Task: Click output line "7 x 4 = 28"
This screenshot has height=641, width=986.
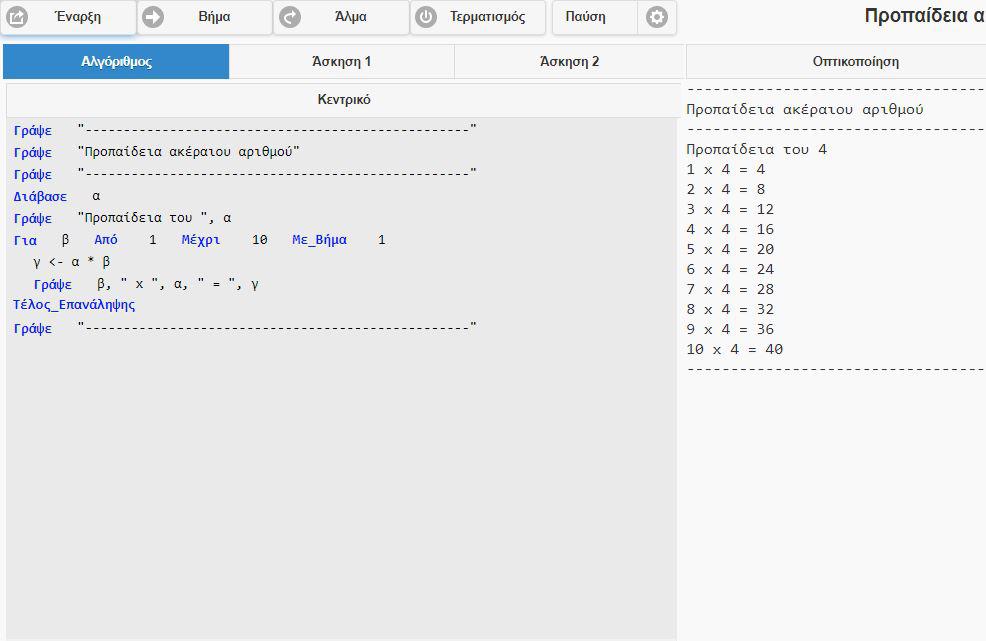Action: point(730,289)
